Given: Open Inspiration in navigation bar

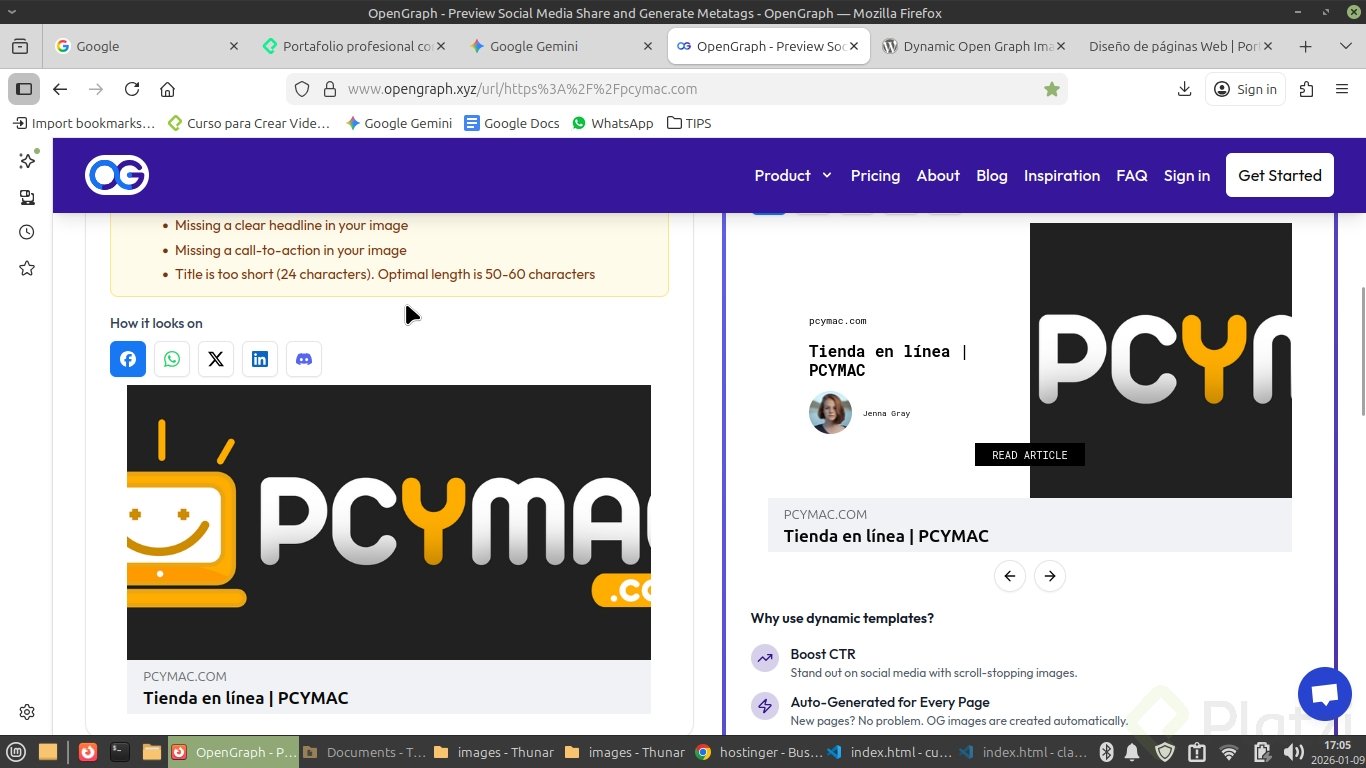Looking at the screenshot, I should coord(1062,175).
